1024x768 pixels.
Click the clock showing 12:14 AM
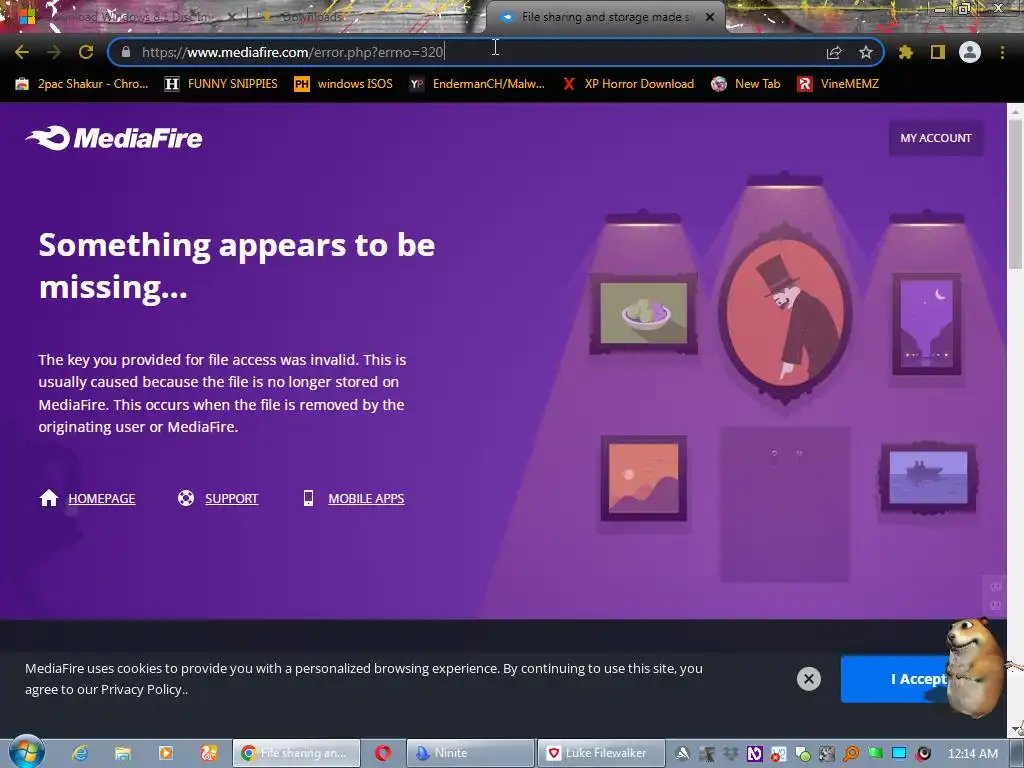972,753
